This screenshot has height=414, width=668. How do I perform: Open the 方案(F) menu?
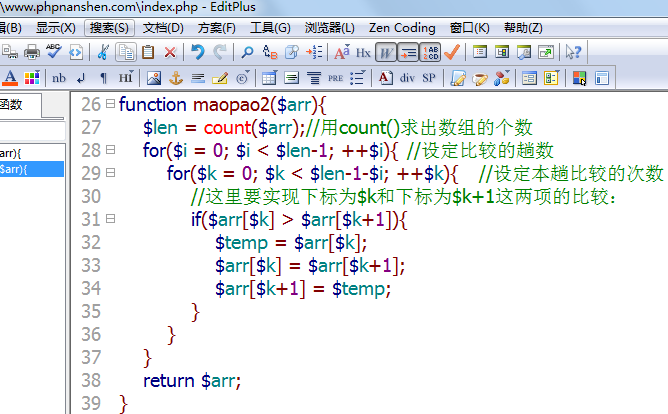click(x=216, y=28)
